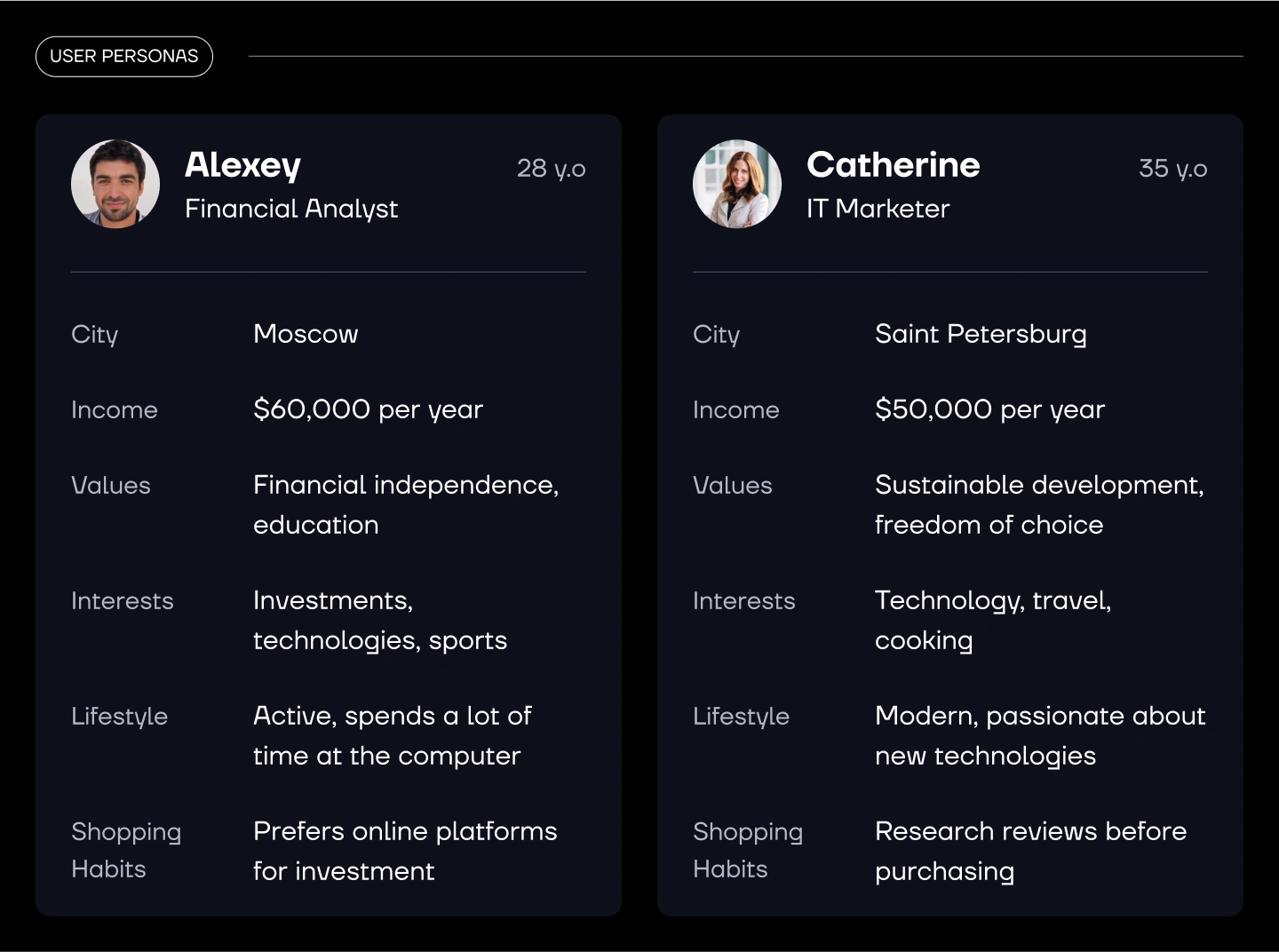The height and width of the screenshot is (952, 1279).
Task: Click Investments, technologies, sports interests text
Action: point(379,620)
